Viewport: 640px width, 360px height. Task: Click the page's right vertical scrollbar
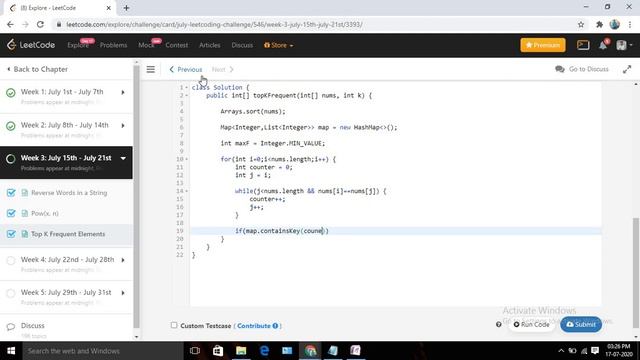point(636,273)
